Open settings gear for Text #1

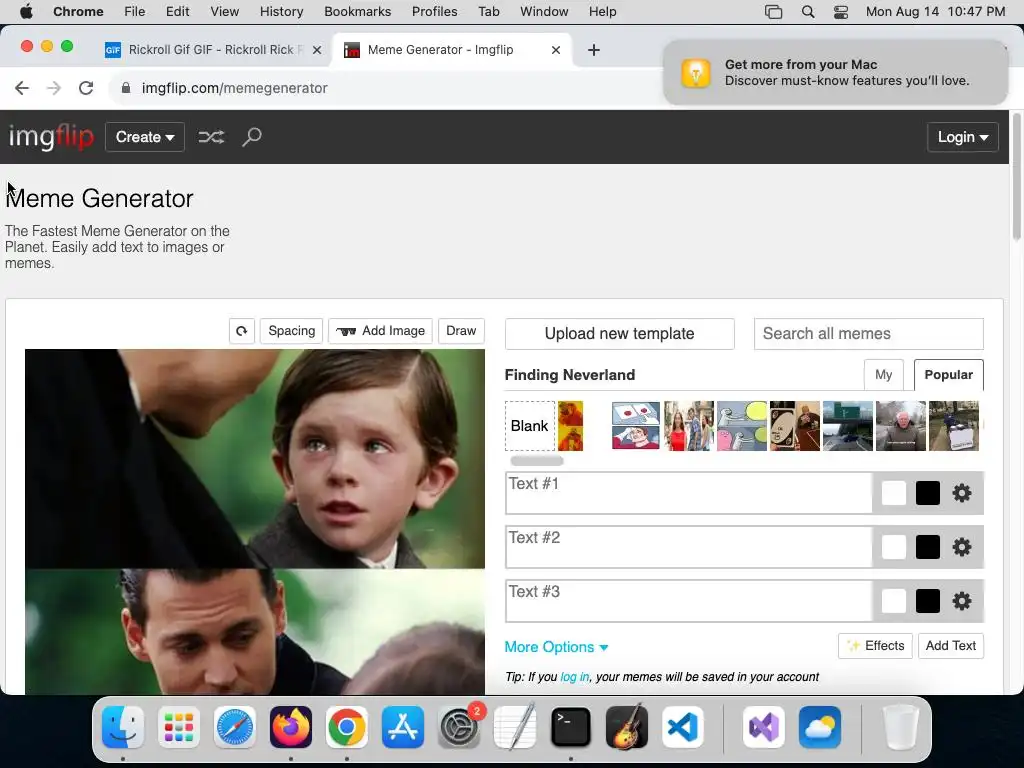961,493
